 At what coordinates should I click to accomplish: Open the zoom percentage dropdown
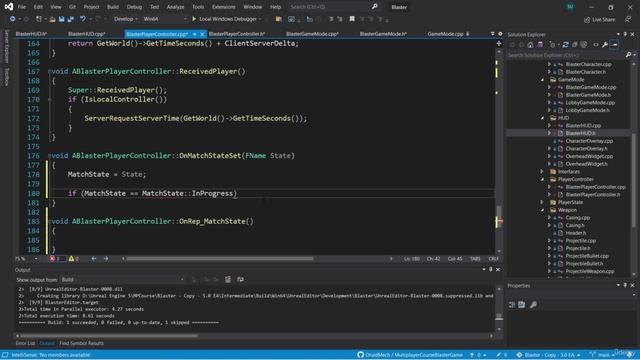[x=26, y=258]
